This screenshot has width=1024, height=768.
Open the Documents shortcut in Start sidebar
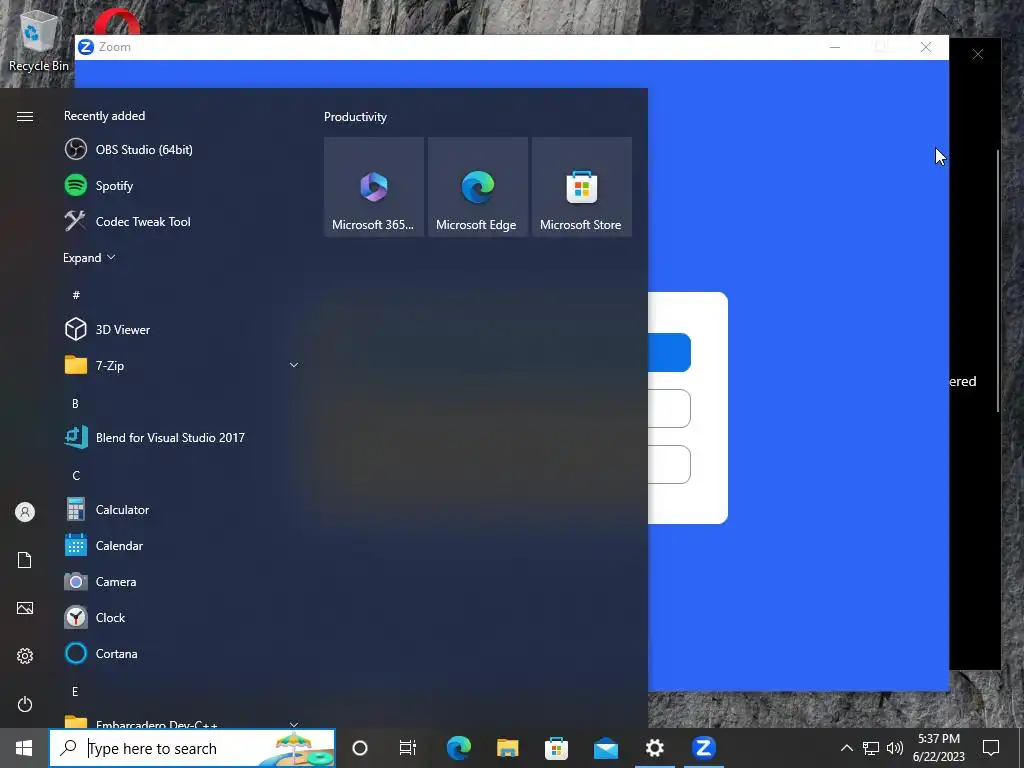coord(25,560)
